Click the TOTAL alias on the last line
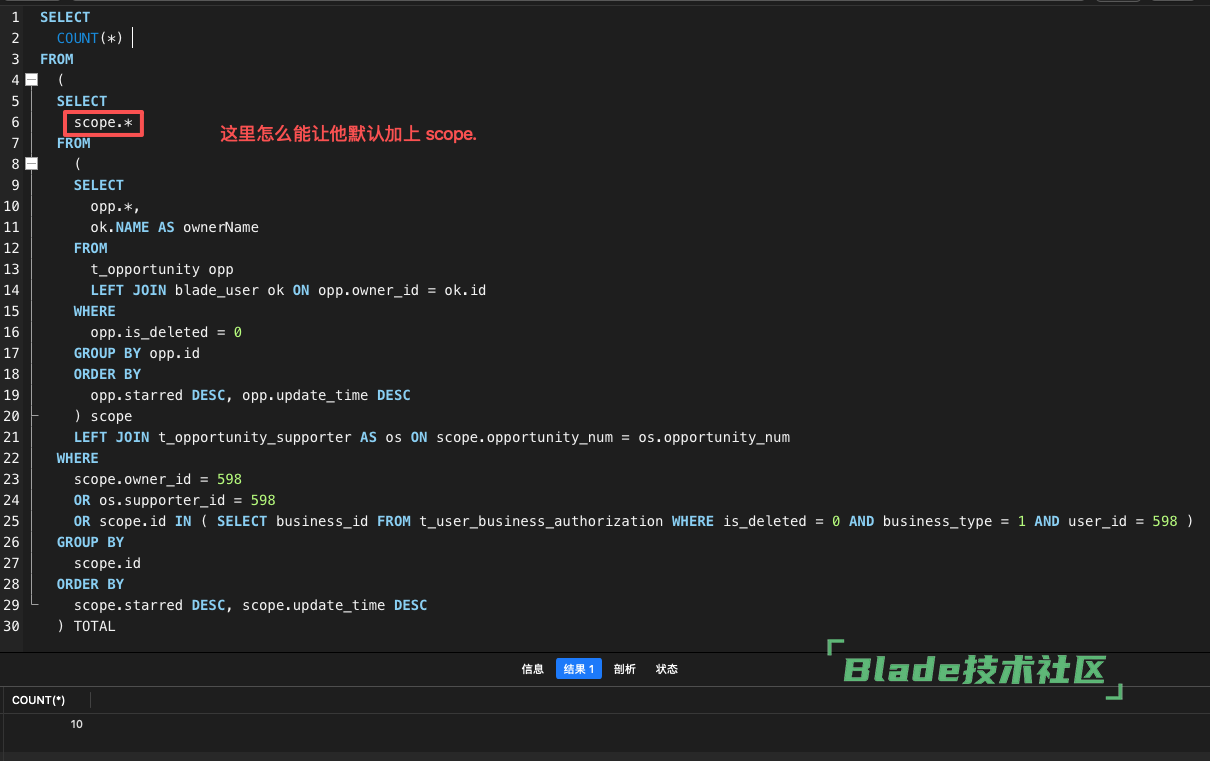This screenshot has width=1210, height=761. (x=95, y=626)
